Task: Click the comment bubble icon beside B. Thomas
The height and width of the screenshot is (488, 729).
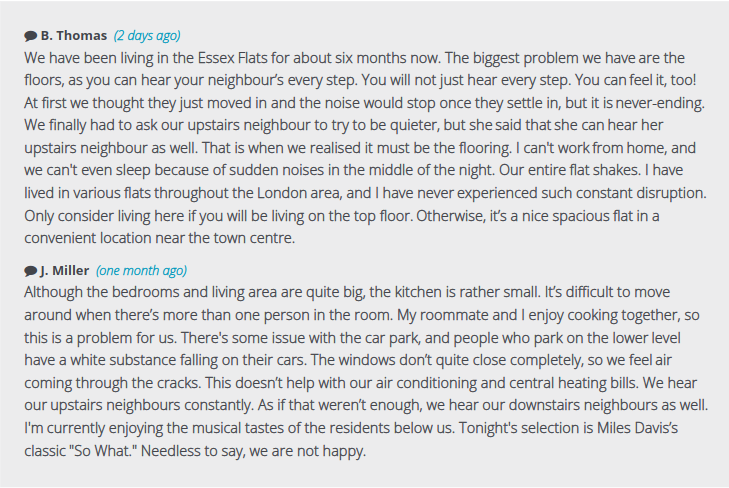Action: coord(30,36)
